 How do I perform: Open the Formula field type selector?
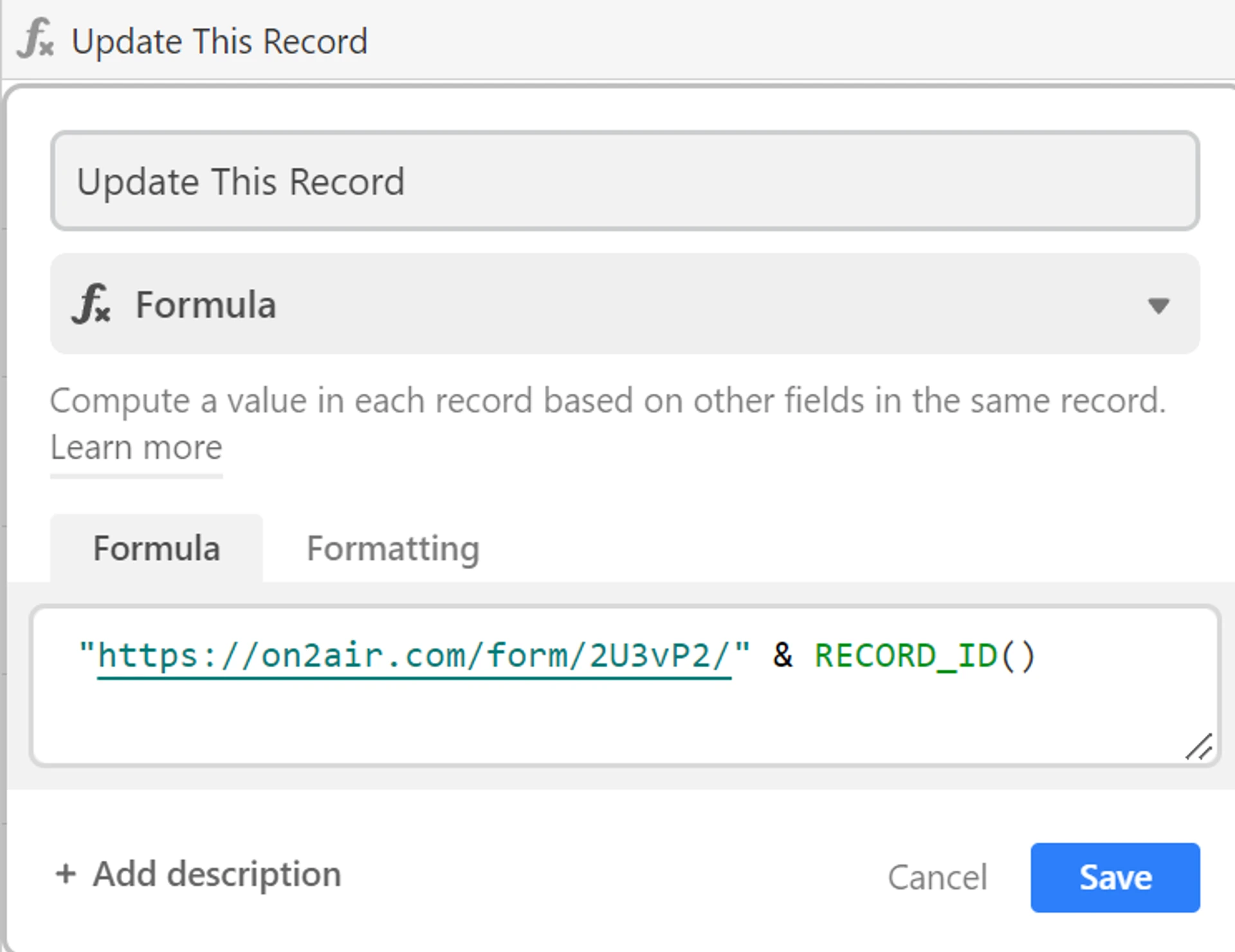click(x=624, y=304)
